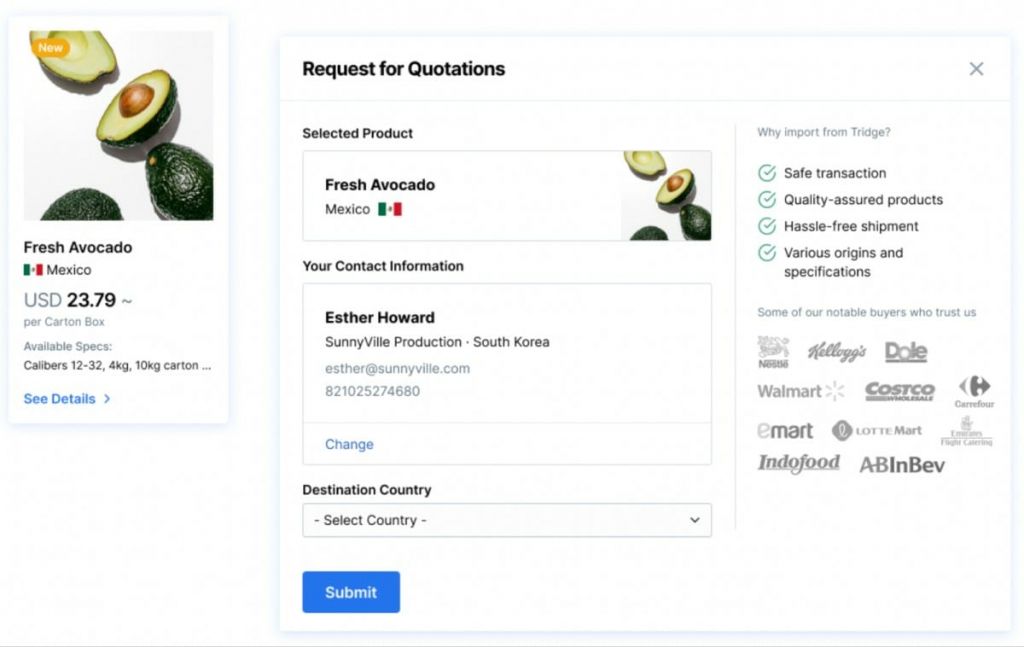Image resolution: width=1024 pixels, height=647 pixels.
Task: Click the Kellogg's buyer logo
Action: [x=837, y=352]
